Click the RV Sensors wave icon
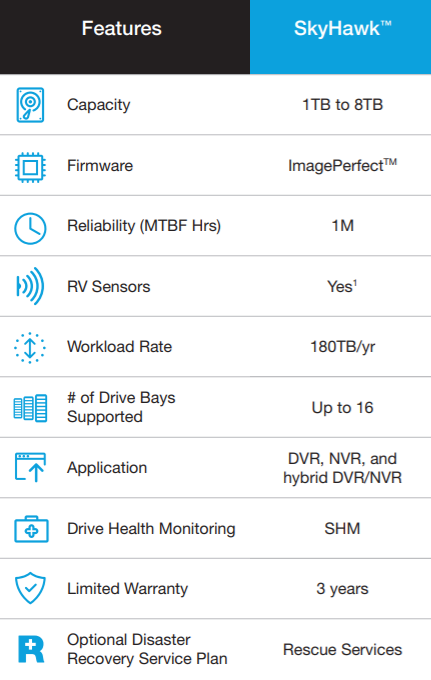The image size is (431, 680). [30, 286]
